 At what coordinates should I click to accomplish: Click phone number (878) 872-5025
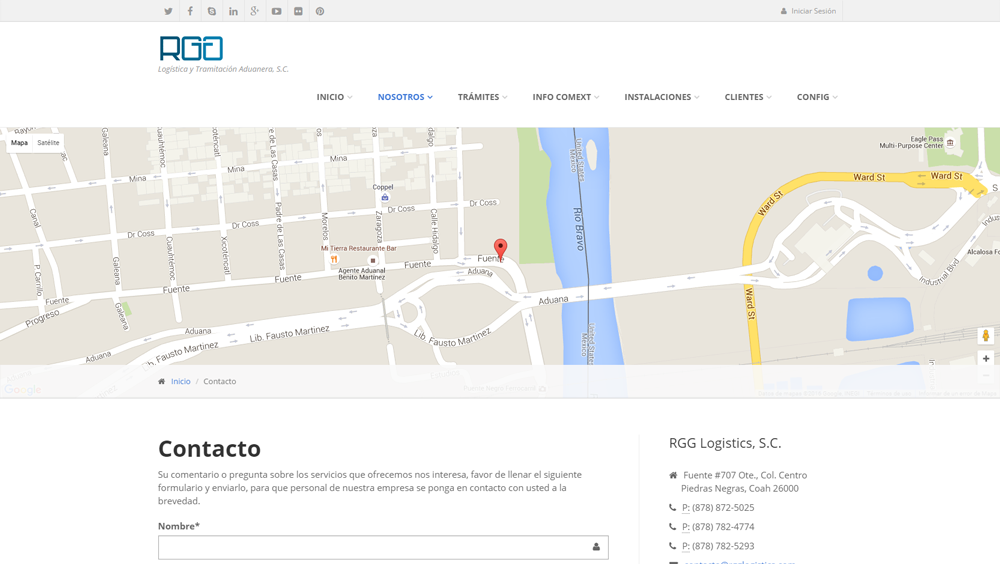tap(723, 508)
